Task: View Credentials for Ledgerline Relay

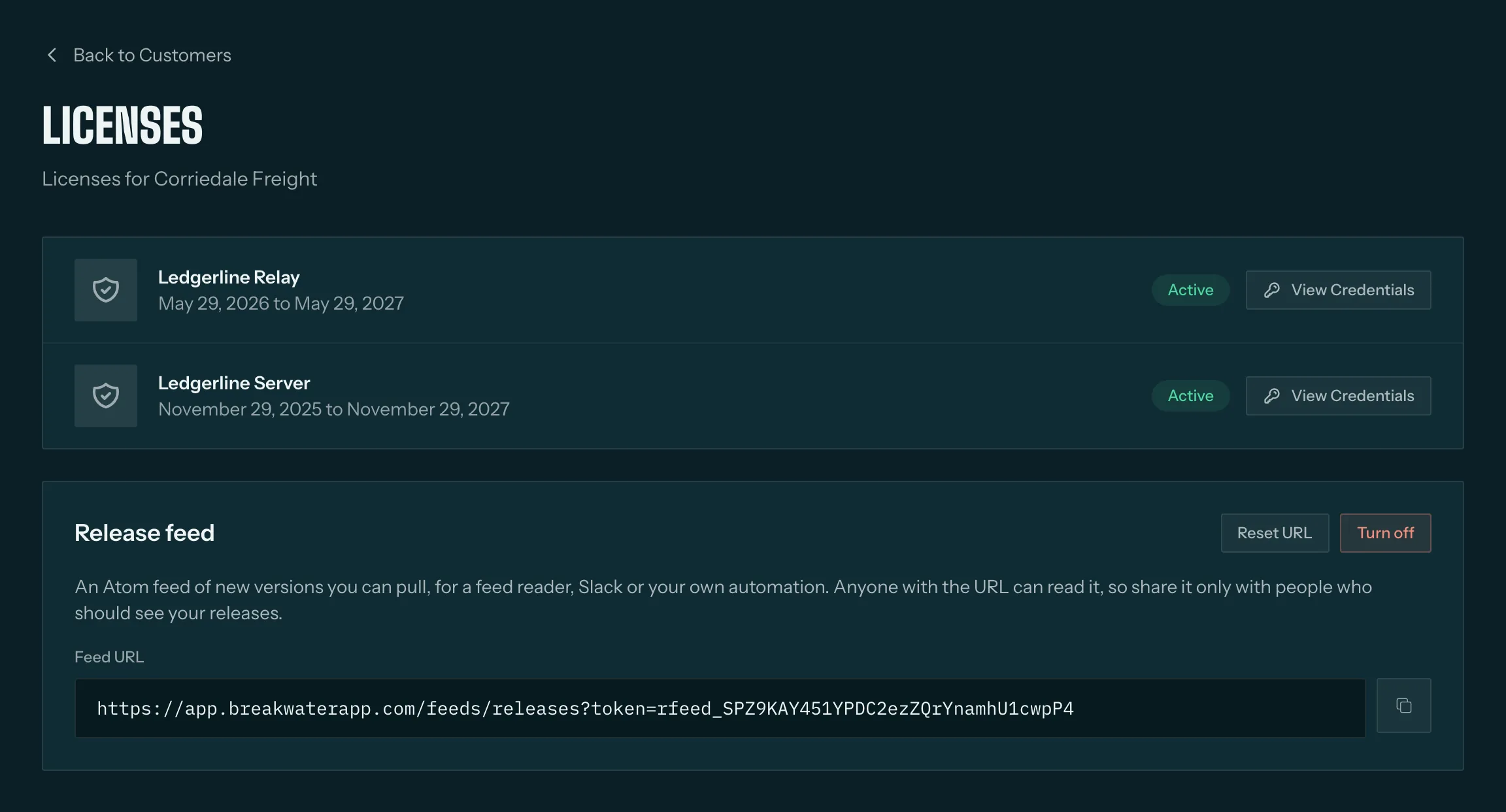Action: click(x=1338, y=290)
